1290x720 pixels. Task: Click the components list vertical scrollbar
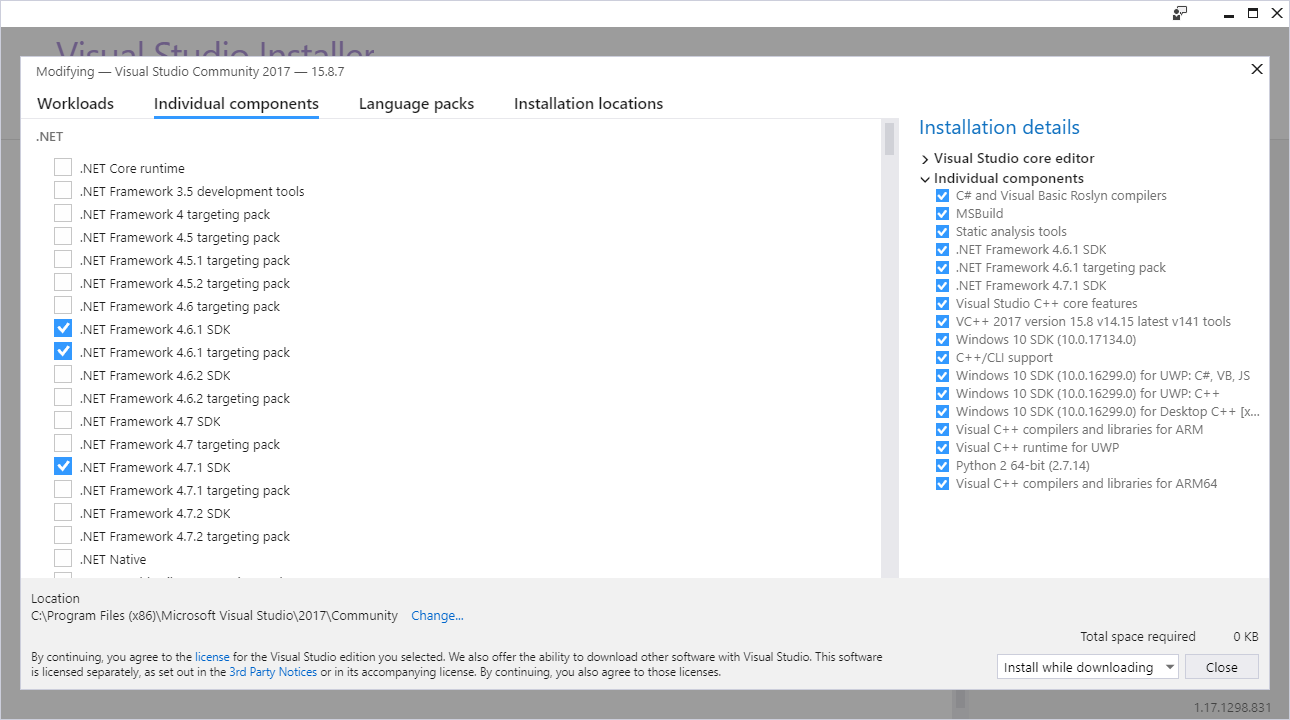click(889, 350)
